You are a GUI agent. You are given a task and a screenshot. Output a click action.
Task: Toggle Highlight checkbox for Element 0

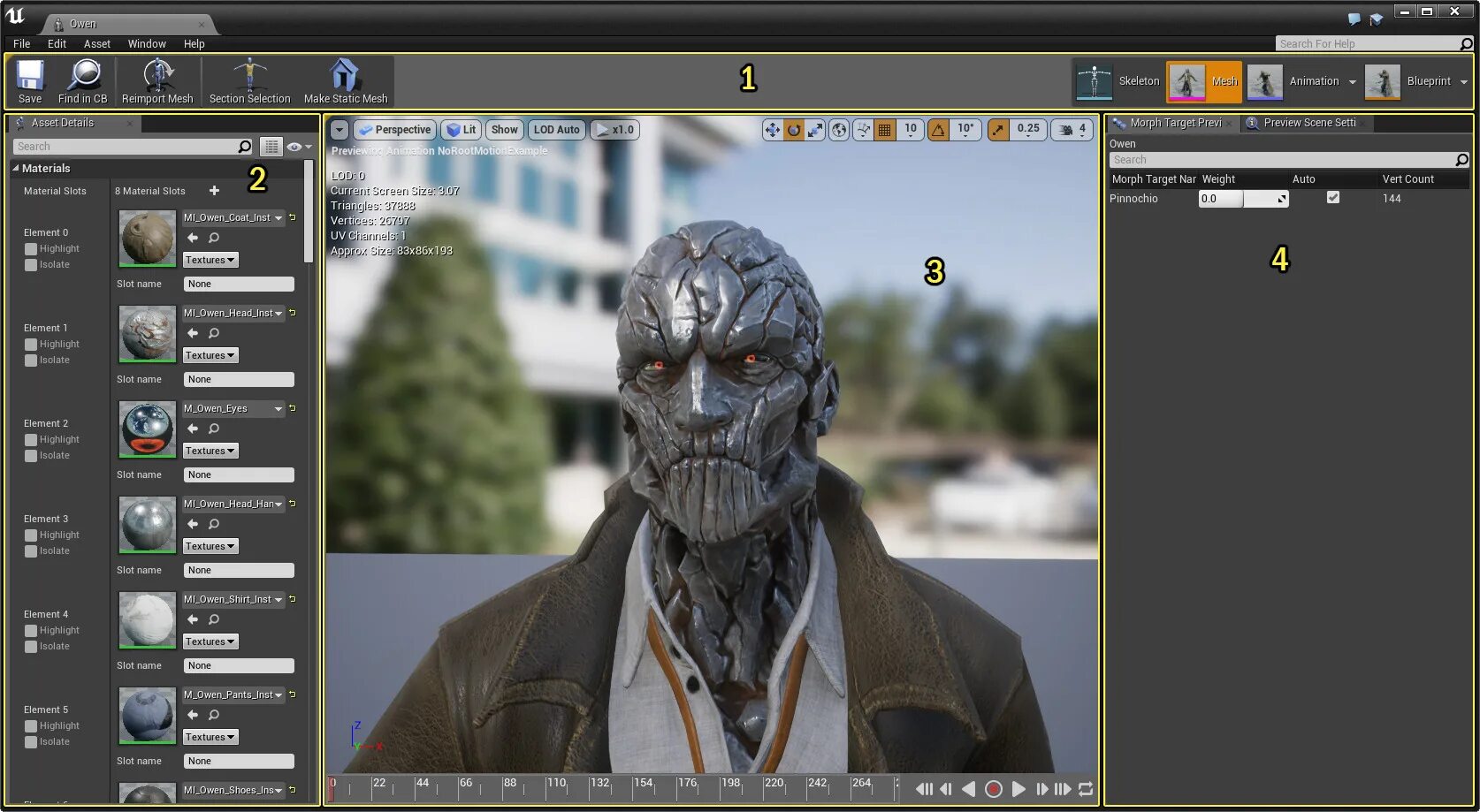(31, 249)
